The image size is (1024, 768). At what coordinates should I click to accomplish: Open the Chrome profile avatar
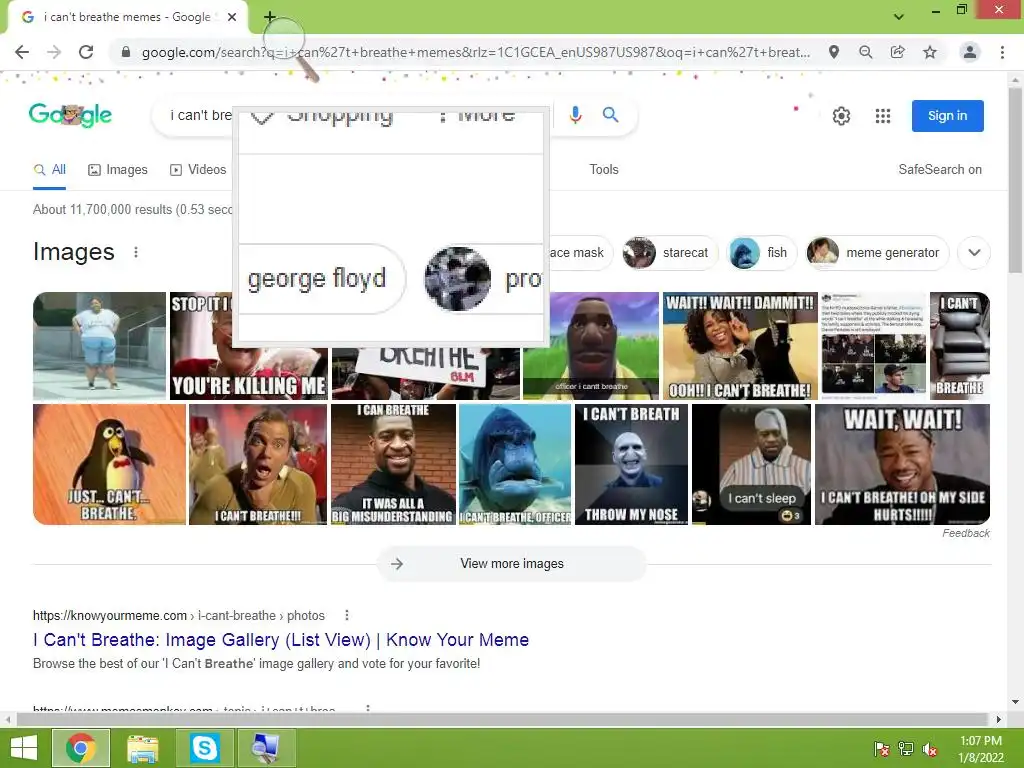click(970, 52)
